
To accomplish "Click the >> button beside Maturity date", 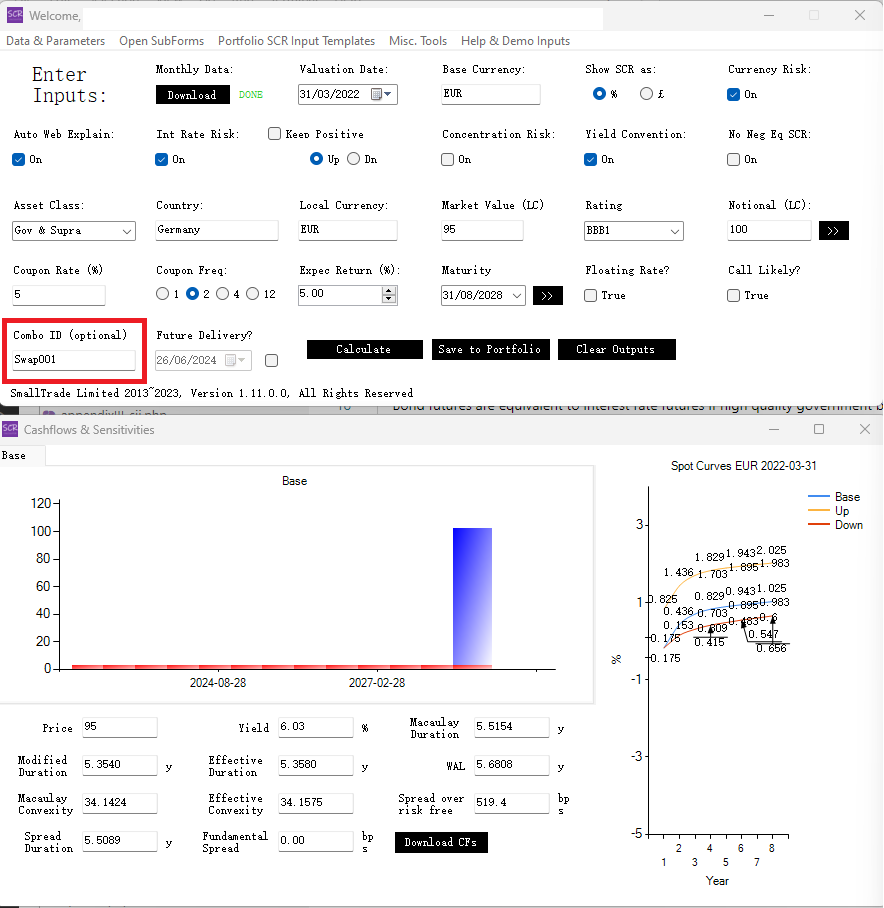I will (x=548, y=296).
